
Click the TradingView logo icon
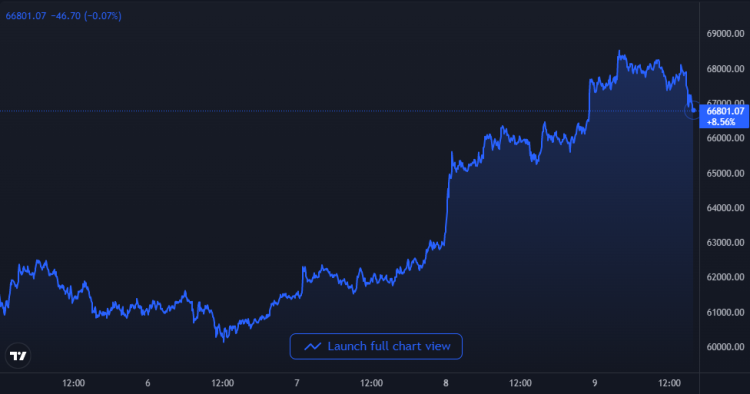click(x=18, y=356)
